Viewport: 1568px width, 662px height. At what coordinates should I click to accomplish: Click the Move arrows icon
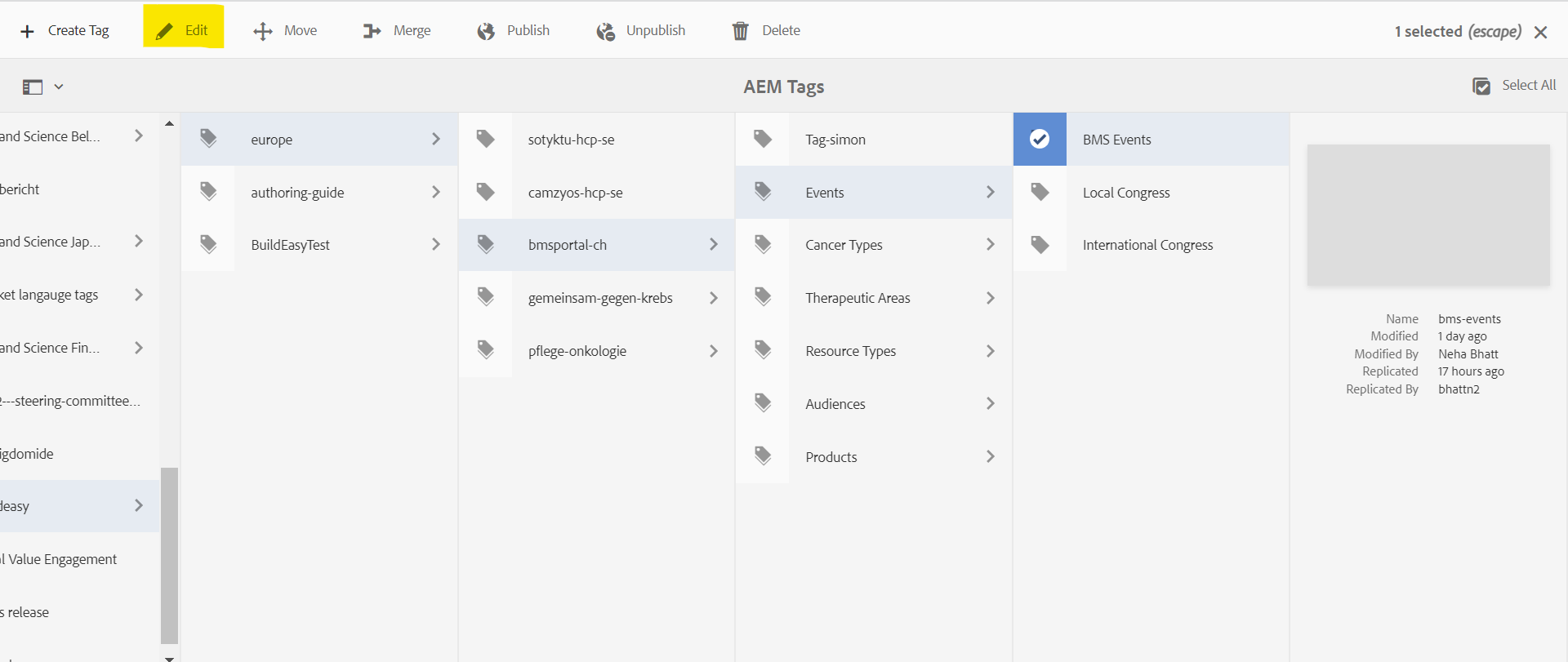pyautogui.click(x=263, y=31)
